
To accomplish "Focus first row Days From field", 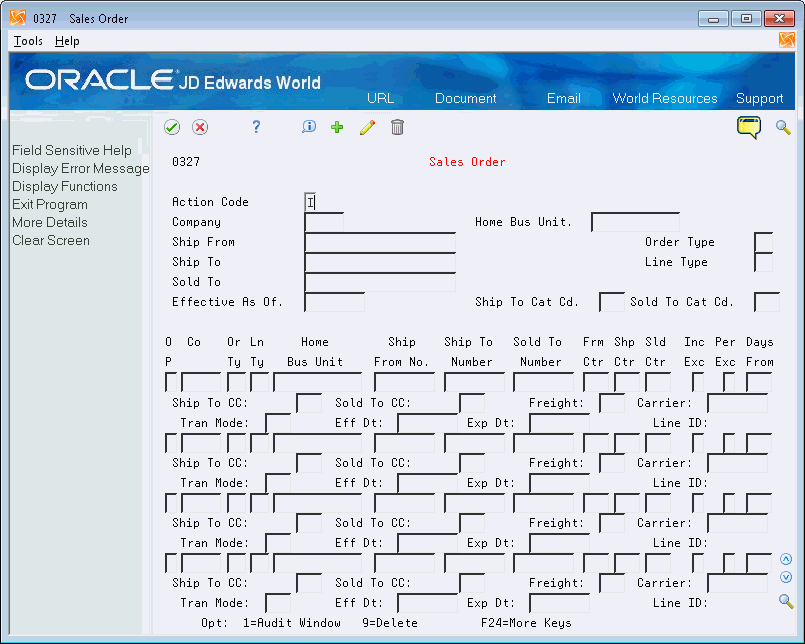I will [x=759, y=382].
